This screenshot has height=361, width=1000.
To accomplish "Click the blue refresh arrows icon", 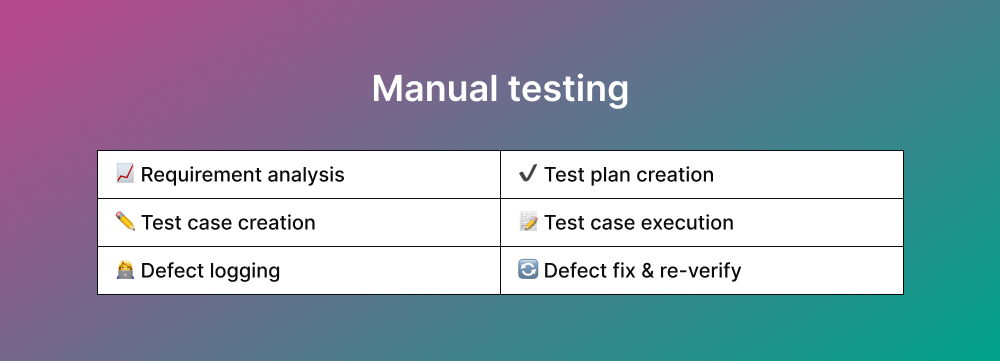I will (528, 270).
